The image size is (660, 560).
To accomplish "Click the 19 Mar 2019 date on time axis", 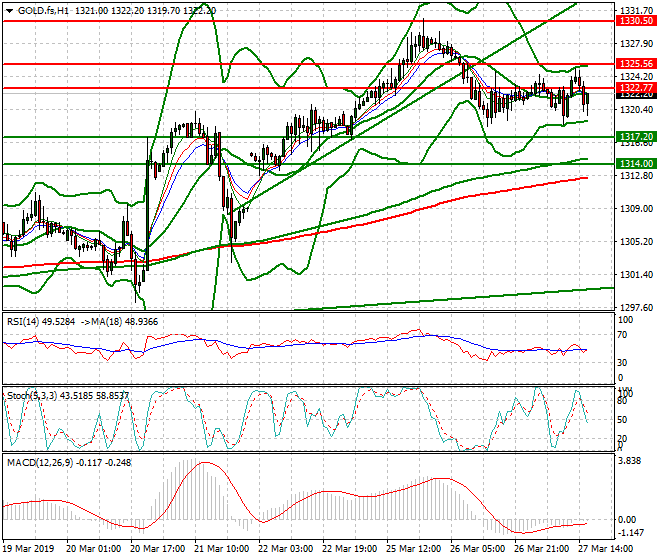I will (29, 549).
